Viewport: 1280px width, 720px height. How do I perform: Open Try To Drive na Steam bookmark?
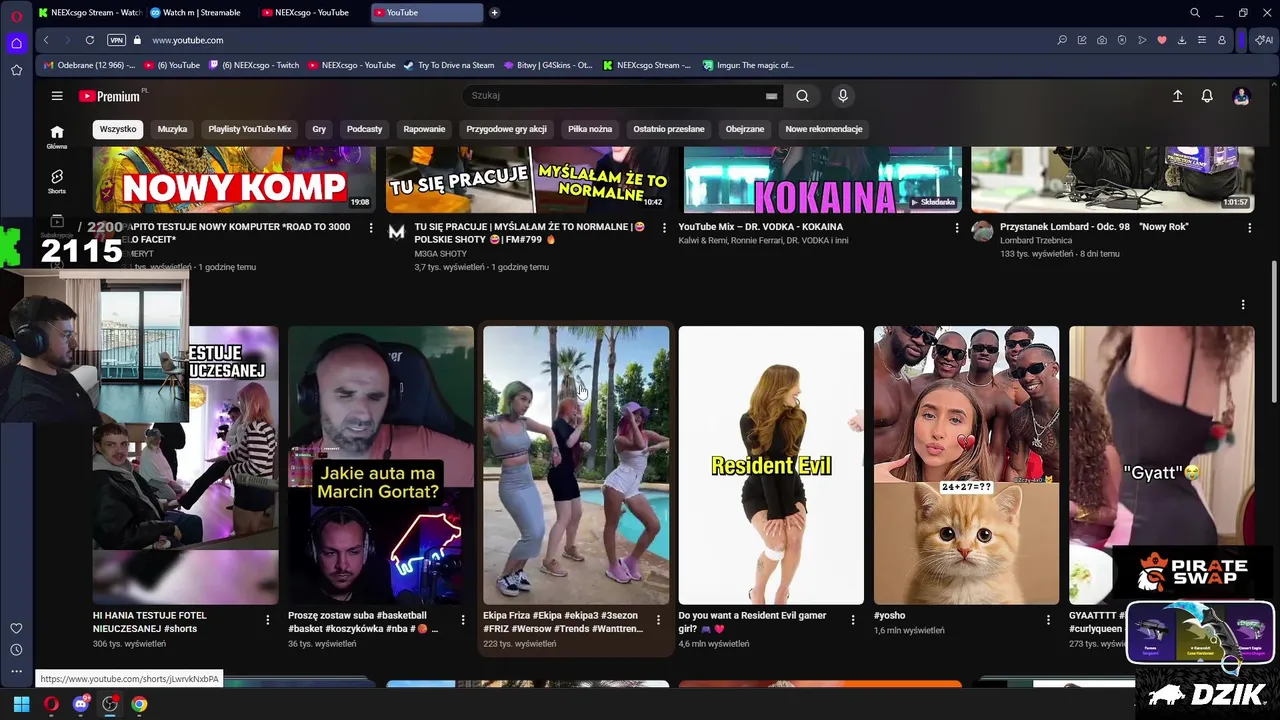(449, 65)
